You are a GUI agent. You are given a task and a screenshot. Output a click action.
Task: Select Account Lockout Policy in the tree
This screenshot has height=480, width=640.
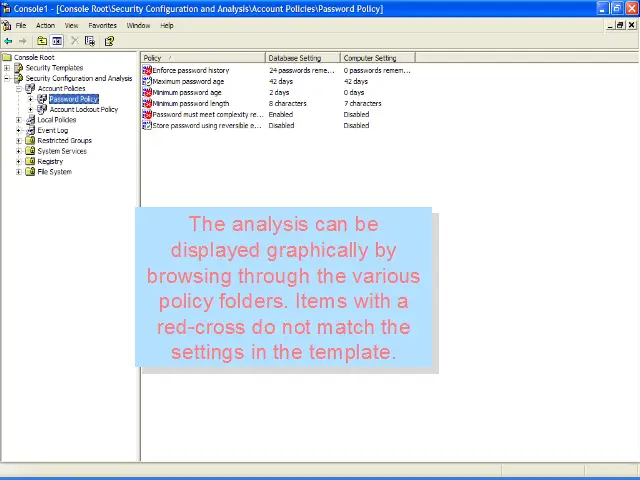(83, 110)
